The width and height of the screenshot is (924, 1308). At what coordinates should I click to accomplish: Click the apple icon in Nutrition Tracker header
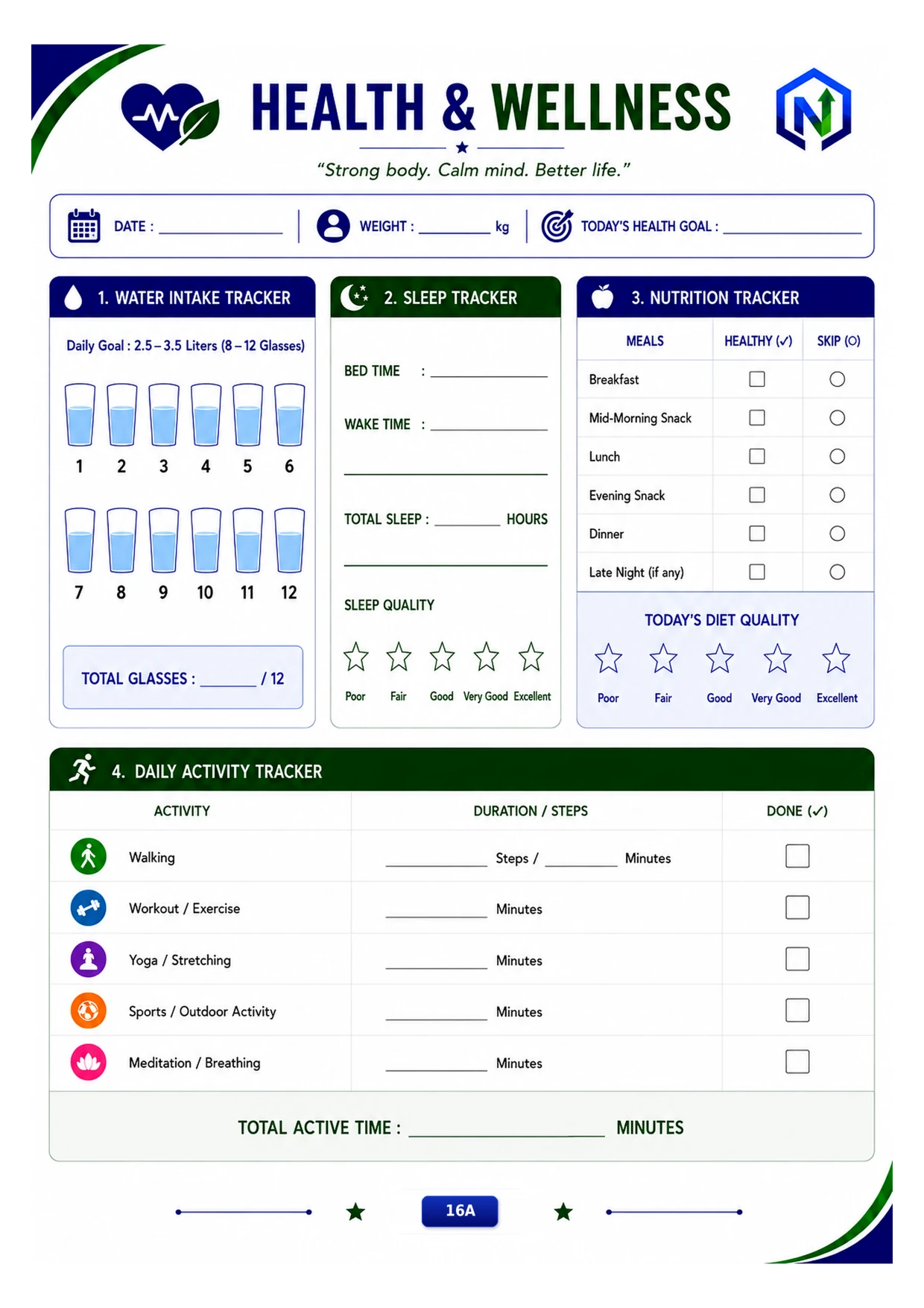click(602, 297)
